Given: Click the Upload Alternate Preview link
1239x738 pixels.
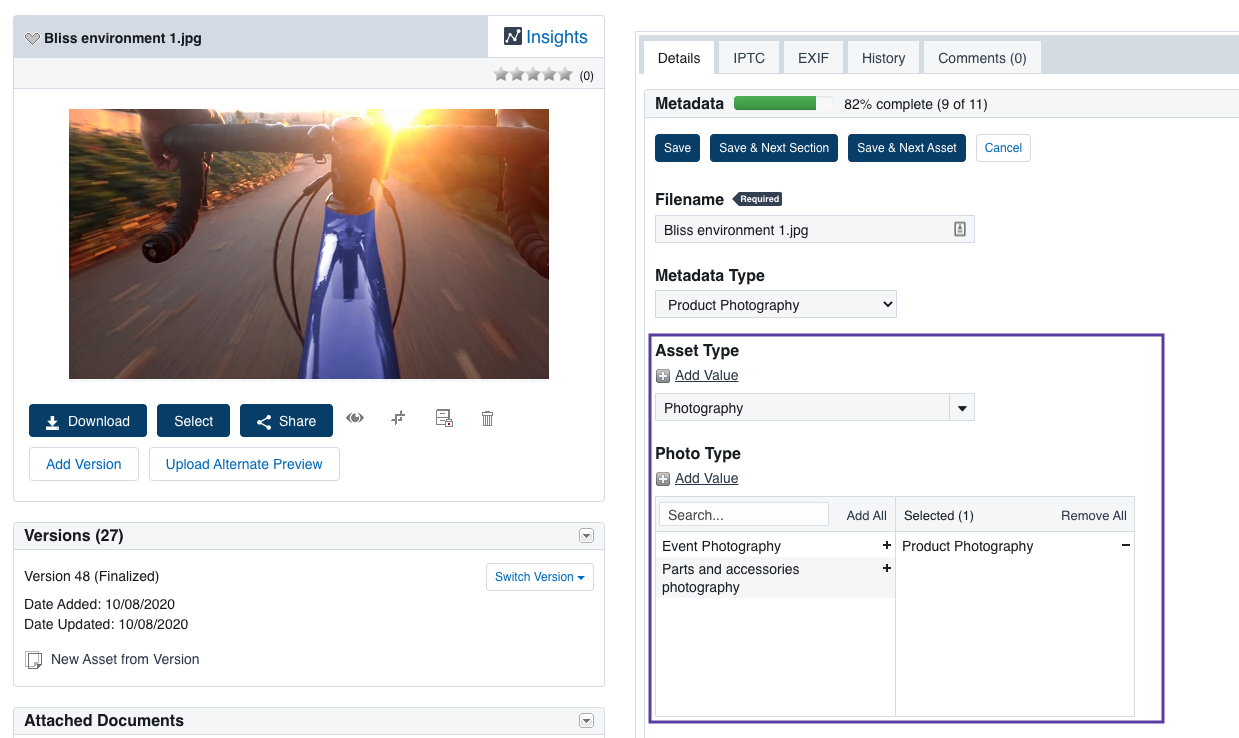Looking at the screenshot, I should coord(244,464).
